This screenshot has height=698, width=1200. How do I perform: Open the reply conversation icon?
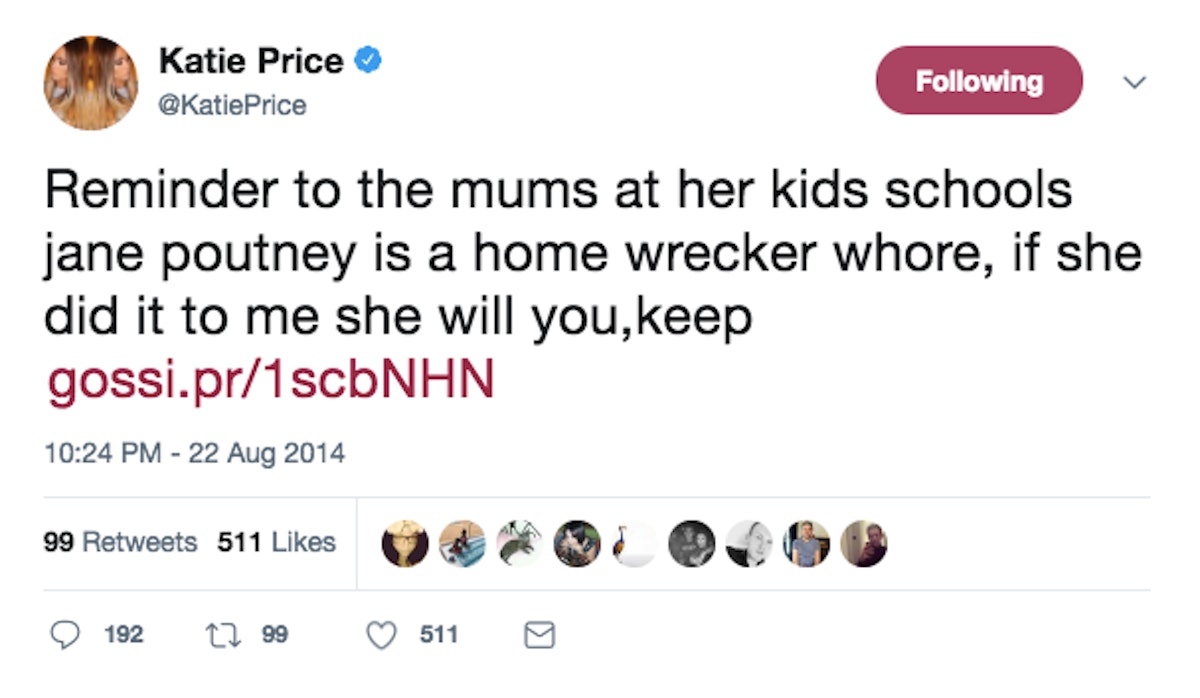64,634
